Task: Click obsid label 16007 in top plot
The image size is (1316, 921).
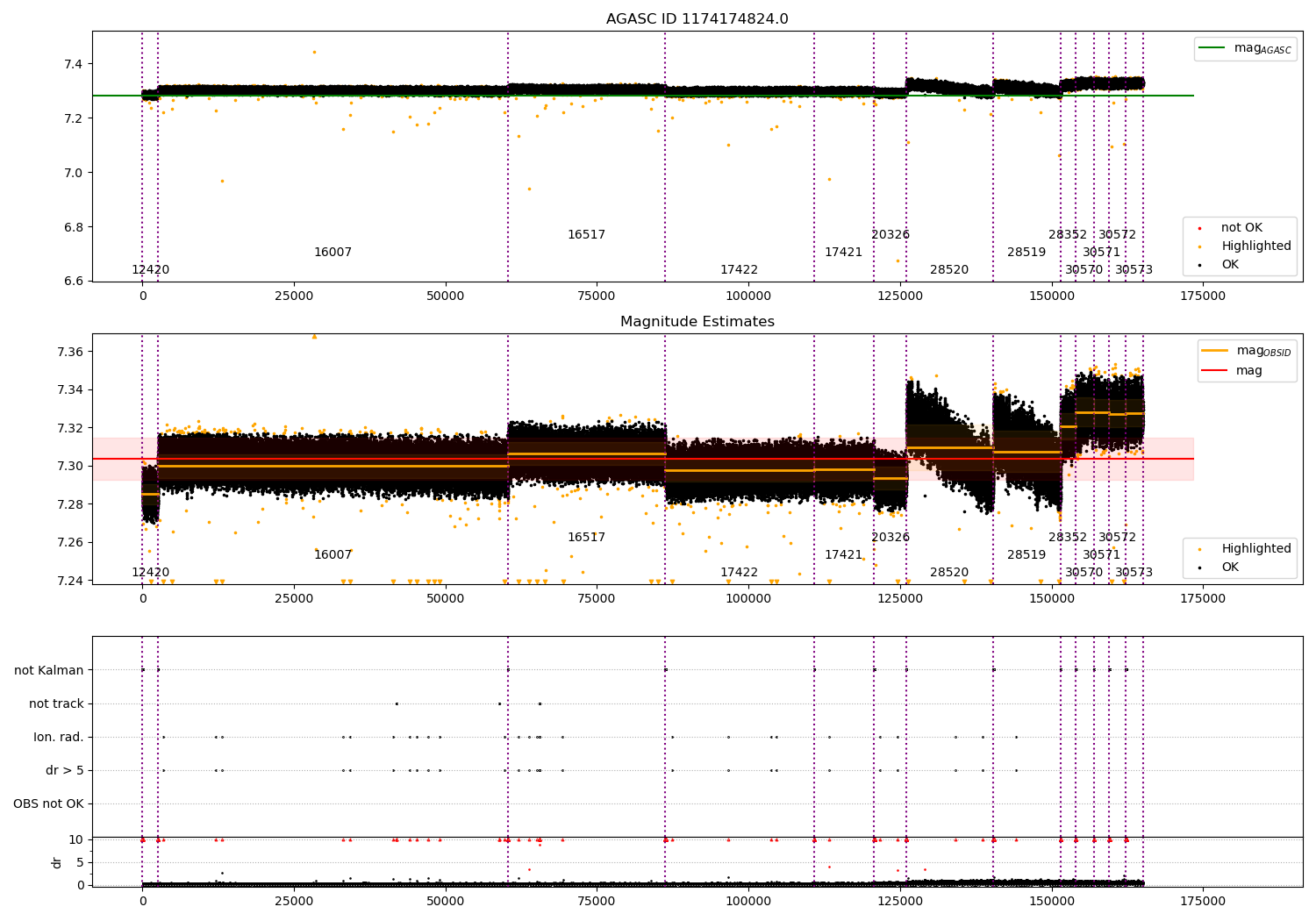Action: click(x=333, y=253)
